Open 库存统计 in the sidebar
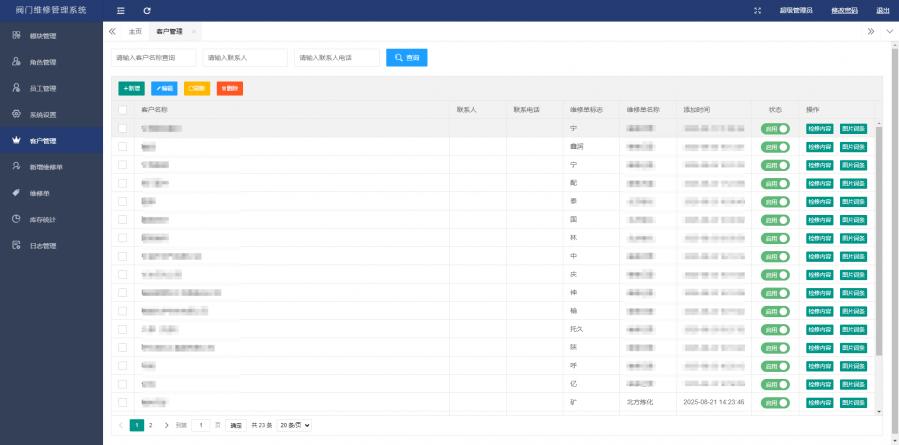899x445 pixels. point(42,219)
